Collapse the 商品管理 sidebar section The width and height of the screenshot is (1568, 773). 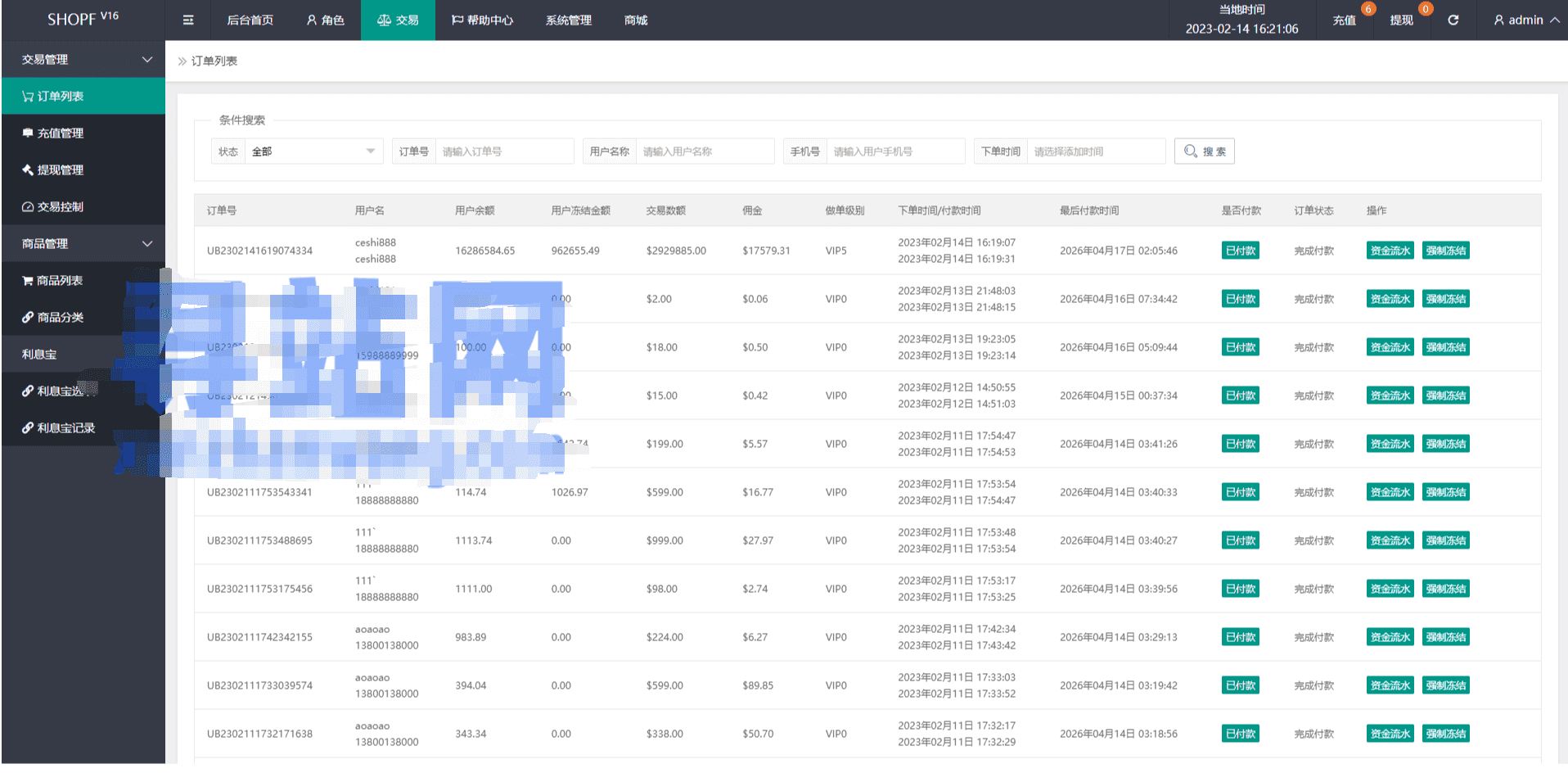(x=146, y=244)
